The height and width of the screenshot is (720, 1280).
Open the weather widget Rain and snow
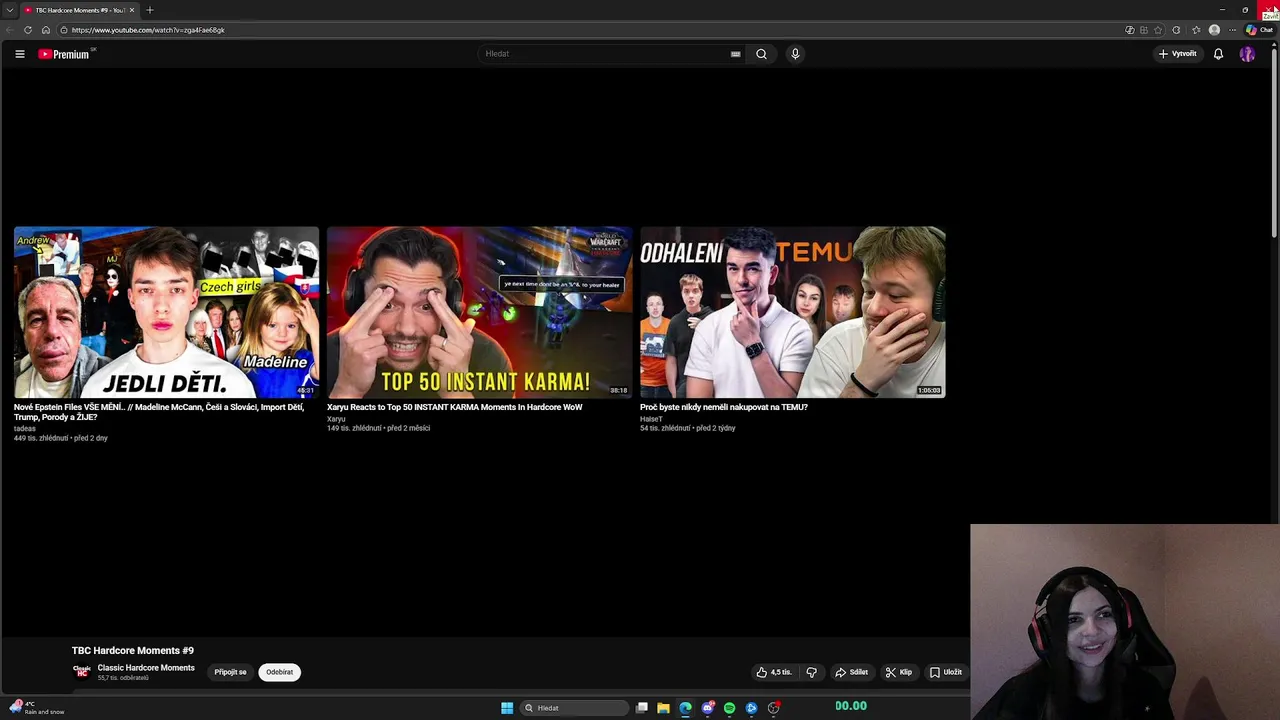point(38,708)
